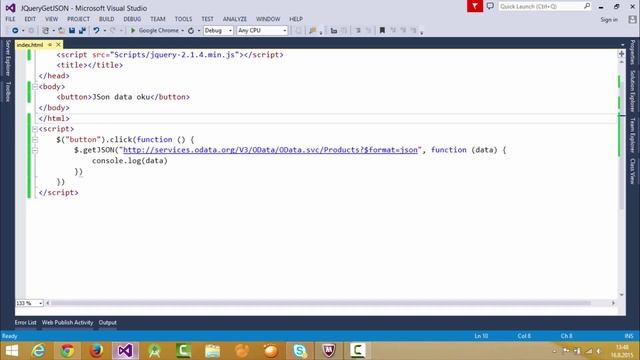
Task: Open the Web Publish Activity tab
Action: coord(67,322)
